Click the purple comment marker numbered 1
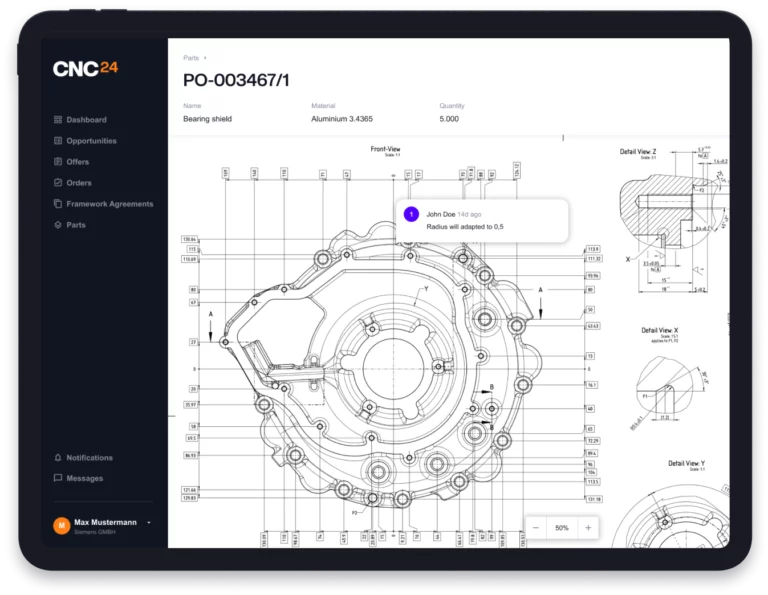The height and width of the screenshot is (595, 768). click(410, 214)
